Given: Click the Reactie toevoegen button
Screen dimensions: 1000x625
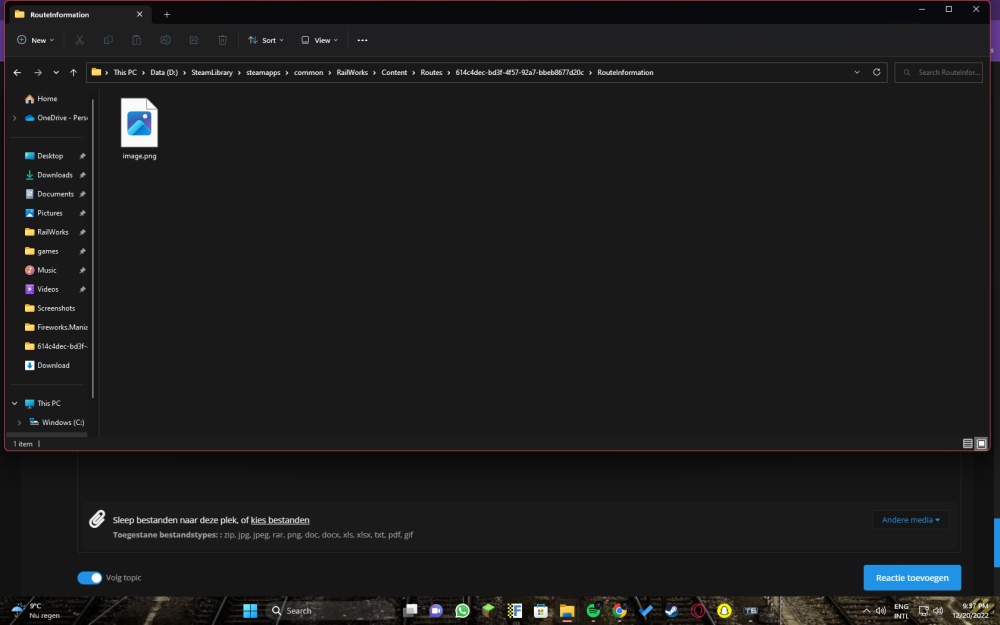Looking at the screenshot, I should 911,577.
